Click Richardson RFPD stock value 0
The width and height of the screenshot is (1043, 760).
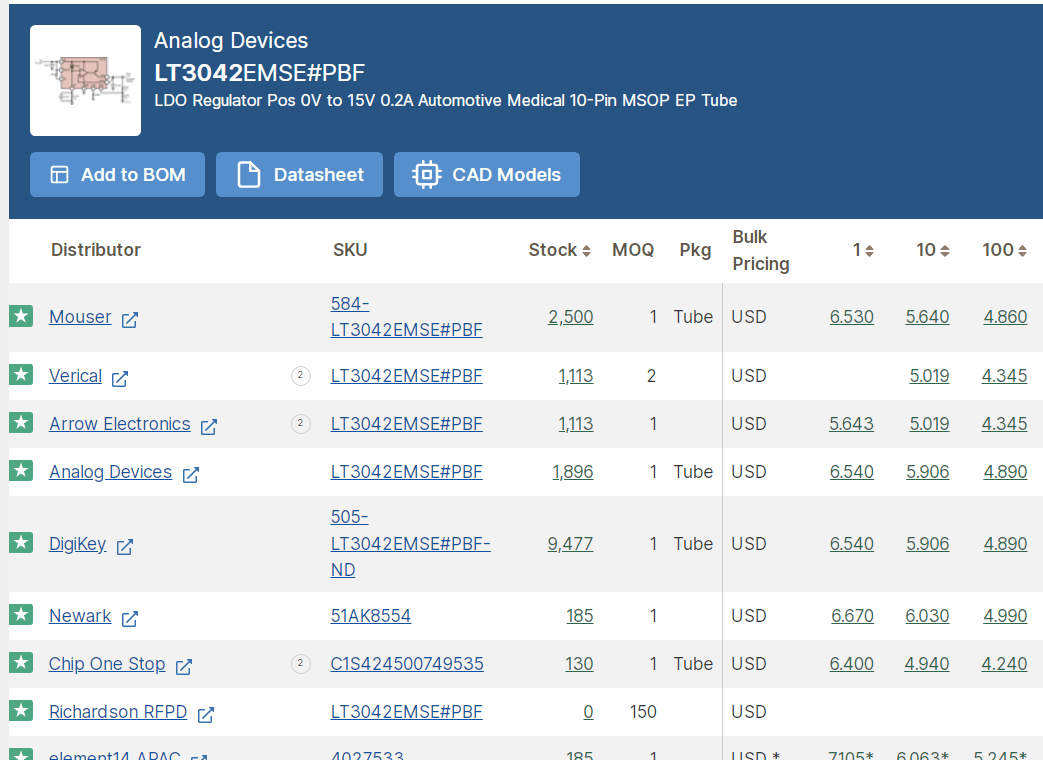[x=588, y=711]
